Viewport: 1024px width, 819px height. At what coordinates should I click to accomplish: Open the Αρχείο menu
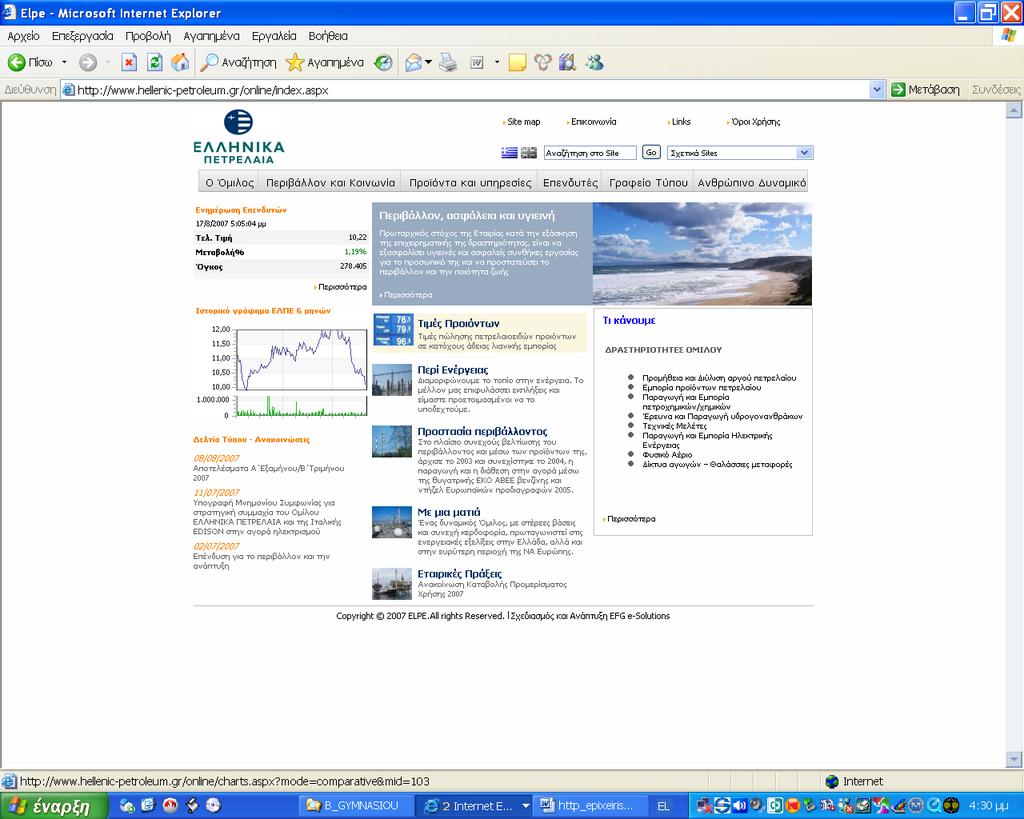[x=24, y=36]
